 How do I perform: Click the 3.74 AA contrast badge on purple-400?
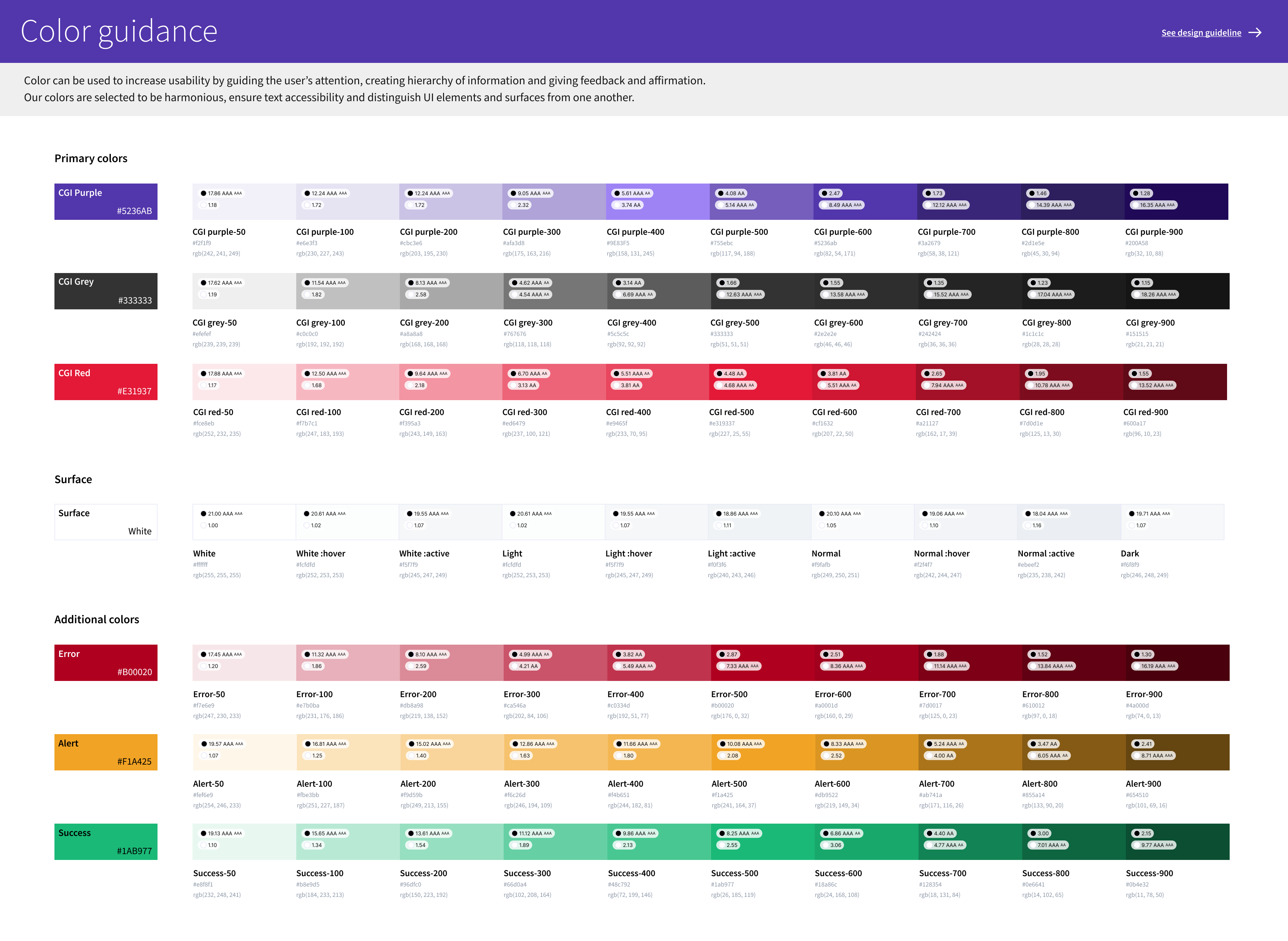[627, 205]
